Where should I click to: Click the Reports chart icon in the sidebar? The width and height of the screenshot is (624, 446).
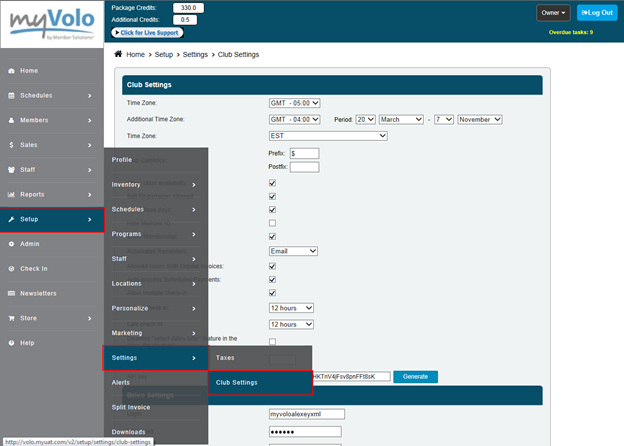pyautogui.click(x=10, y=195)
